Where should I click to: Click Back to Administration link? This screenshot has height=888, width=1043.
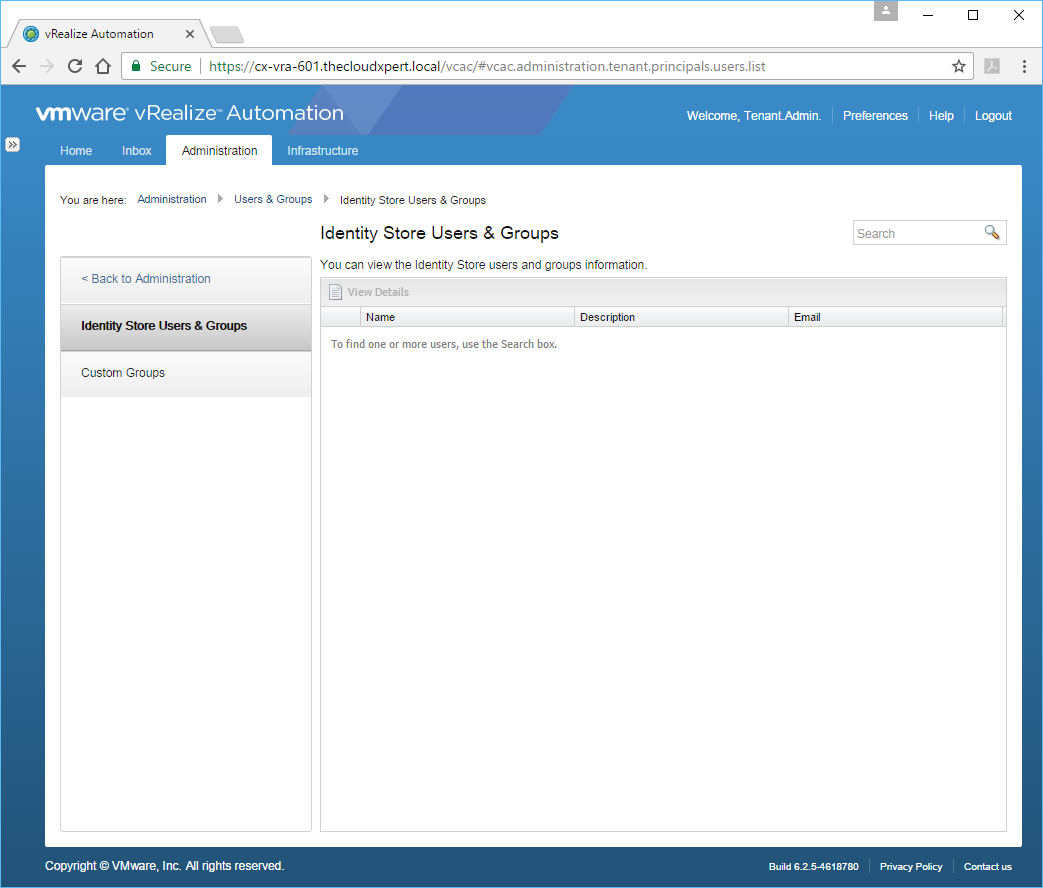coord(146,279)
